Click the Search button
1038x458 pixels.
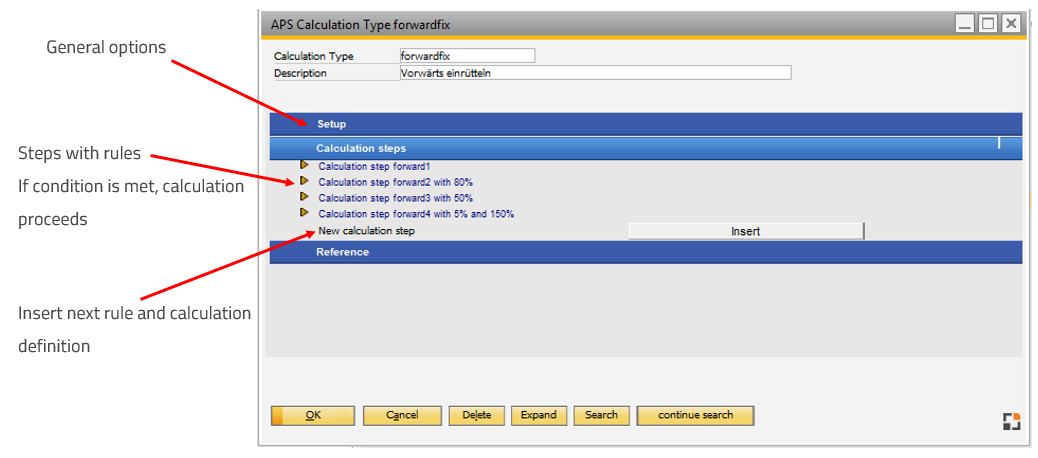[x=601, y=415]
